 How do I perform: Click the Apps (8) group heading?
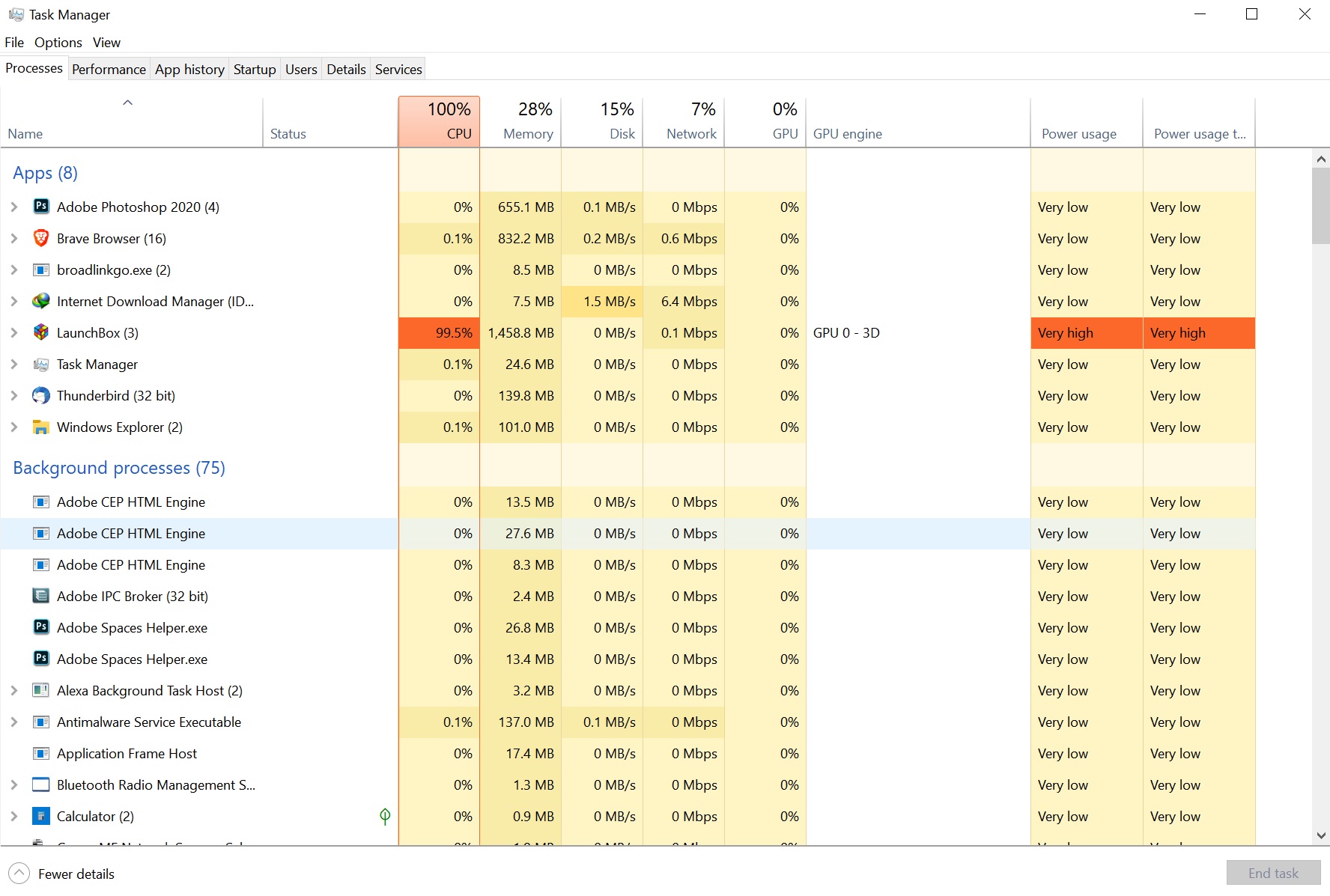(45, 173)
